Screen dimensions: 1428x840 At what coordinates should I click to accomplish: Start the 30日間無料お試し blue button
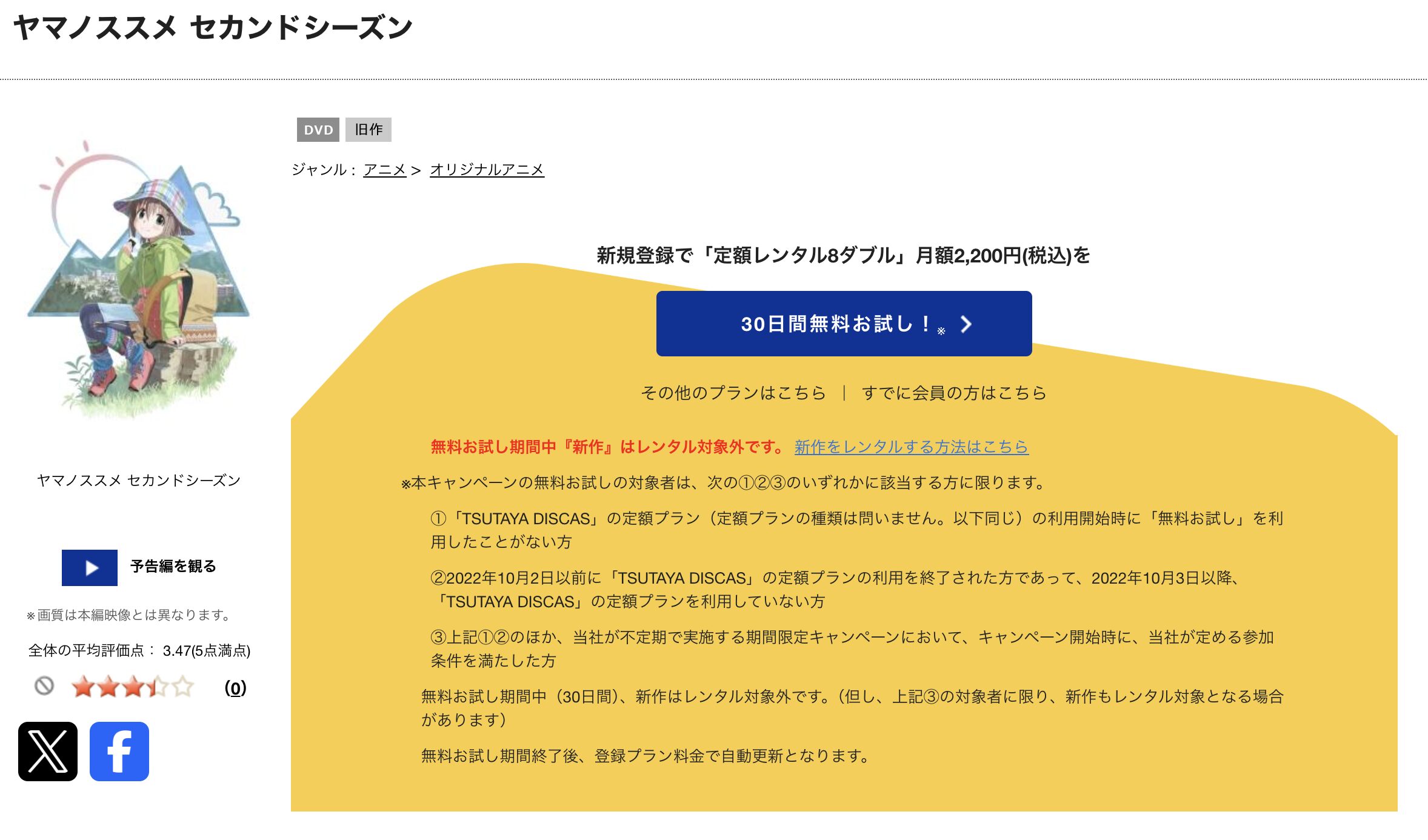844,324
